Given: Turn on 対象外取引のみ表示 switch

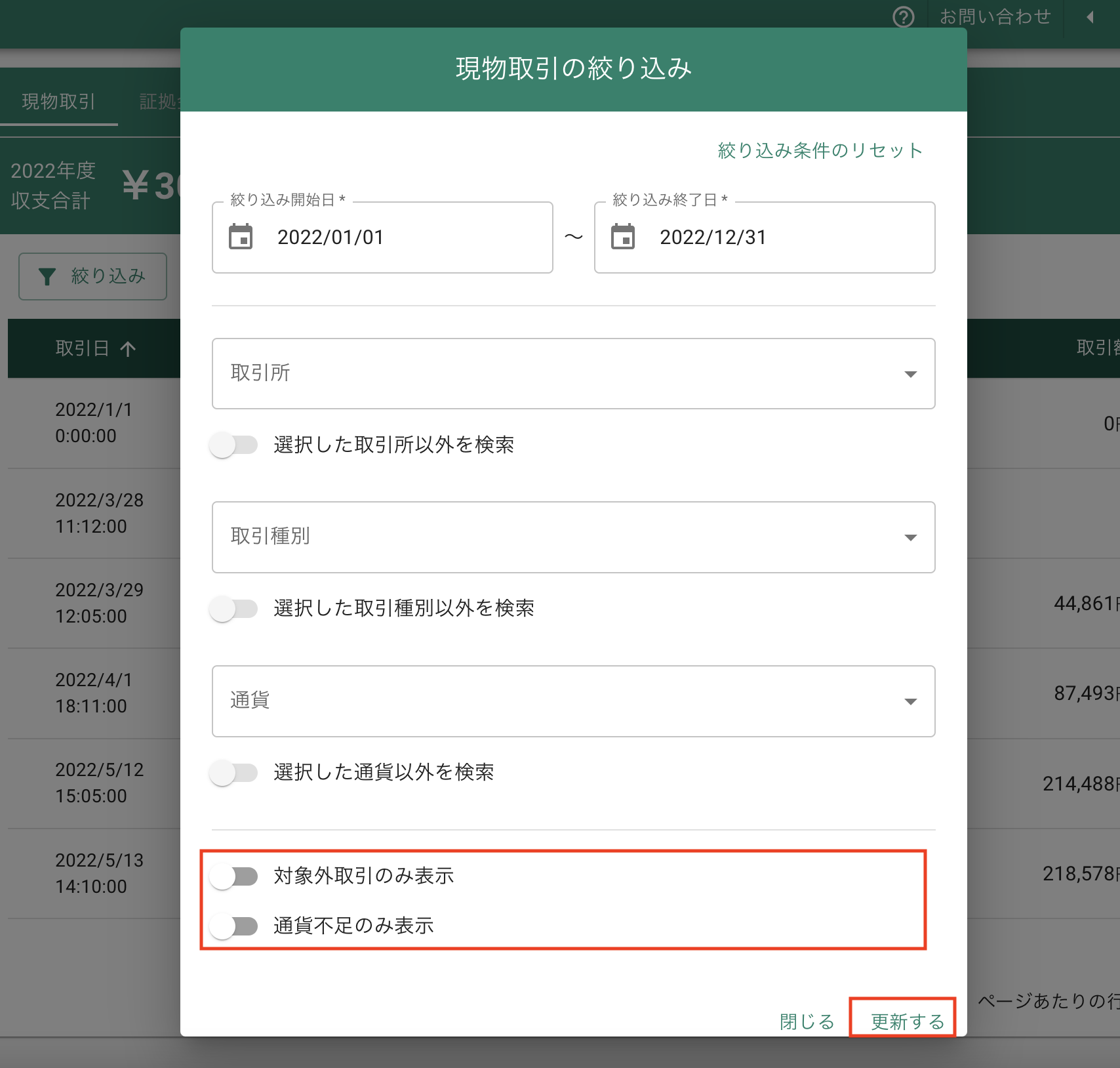Looking at the screenshot, I should point(233,876).
